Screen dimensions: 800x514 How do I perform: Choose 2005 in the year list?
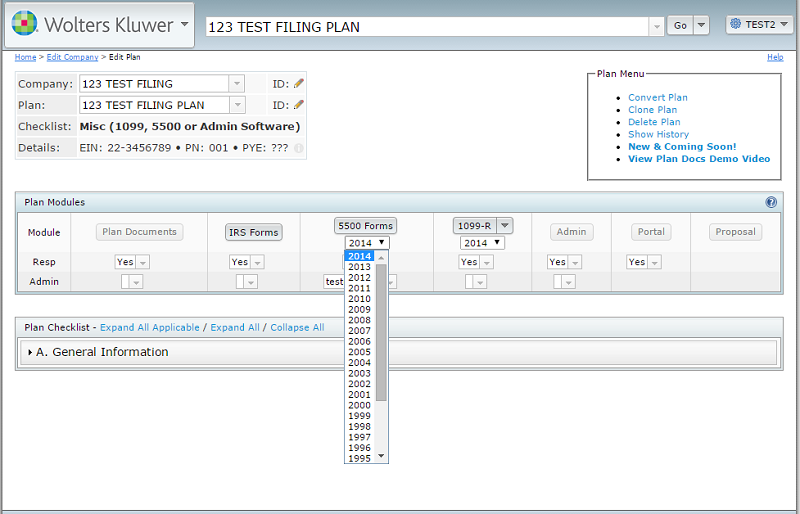(x=360, y=352)
